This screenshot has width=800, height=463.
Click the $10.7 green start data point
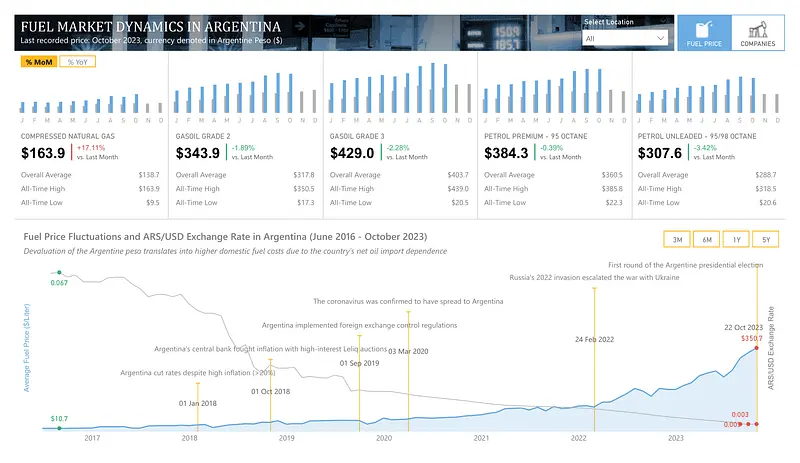click(59, 428)
